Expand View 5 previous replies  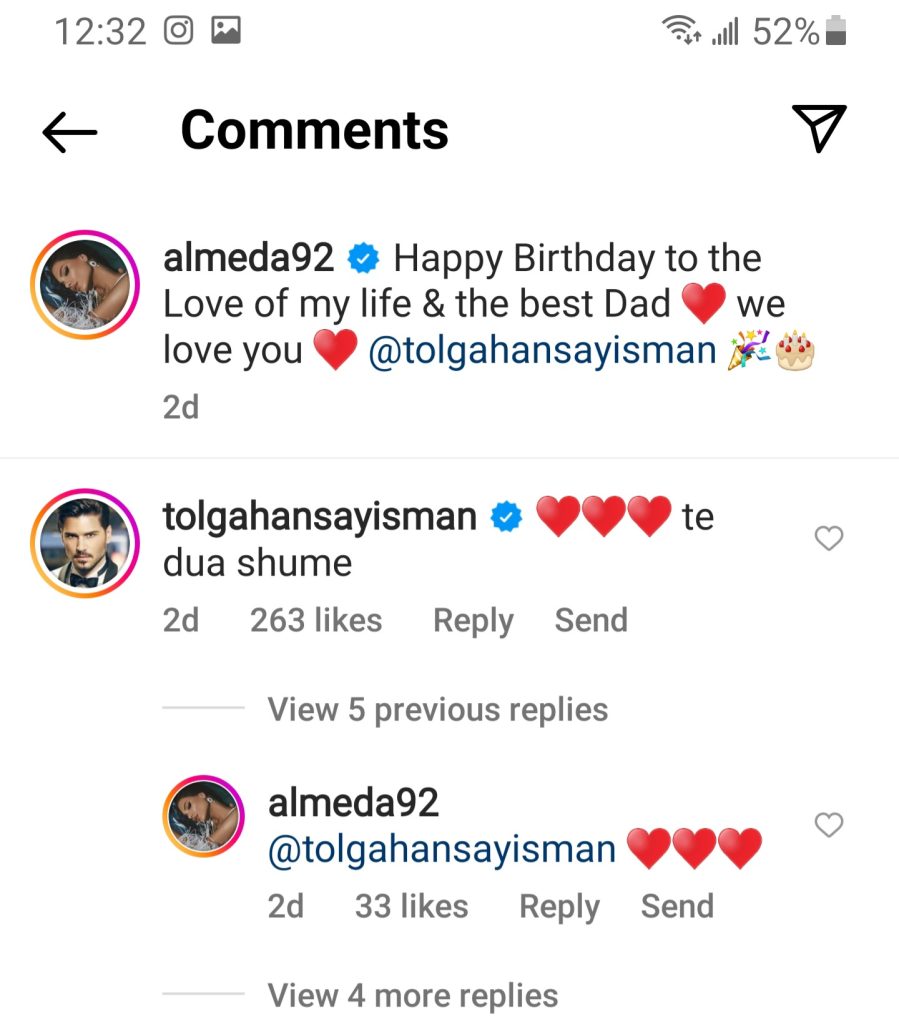[438, 710]
